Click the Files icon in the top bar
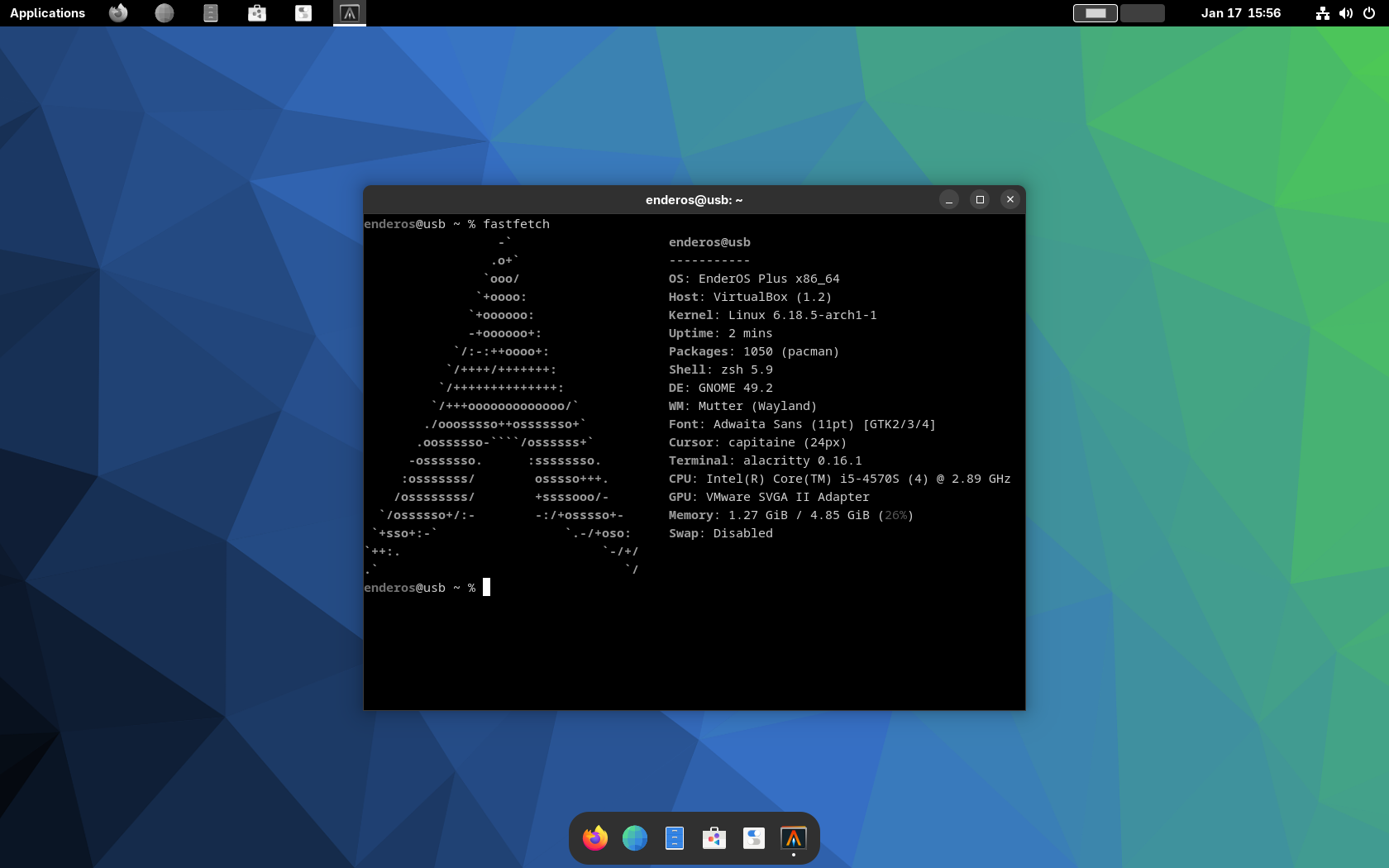Screen dimensions: 1389x868 [210, 12]
